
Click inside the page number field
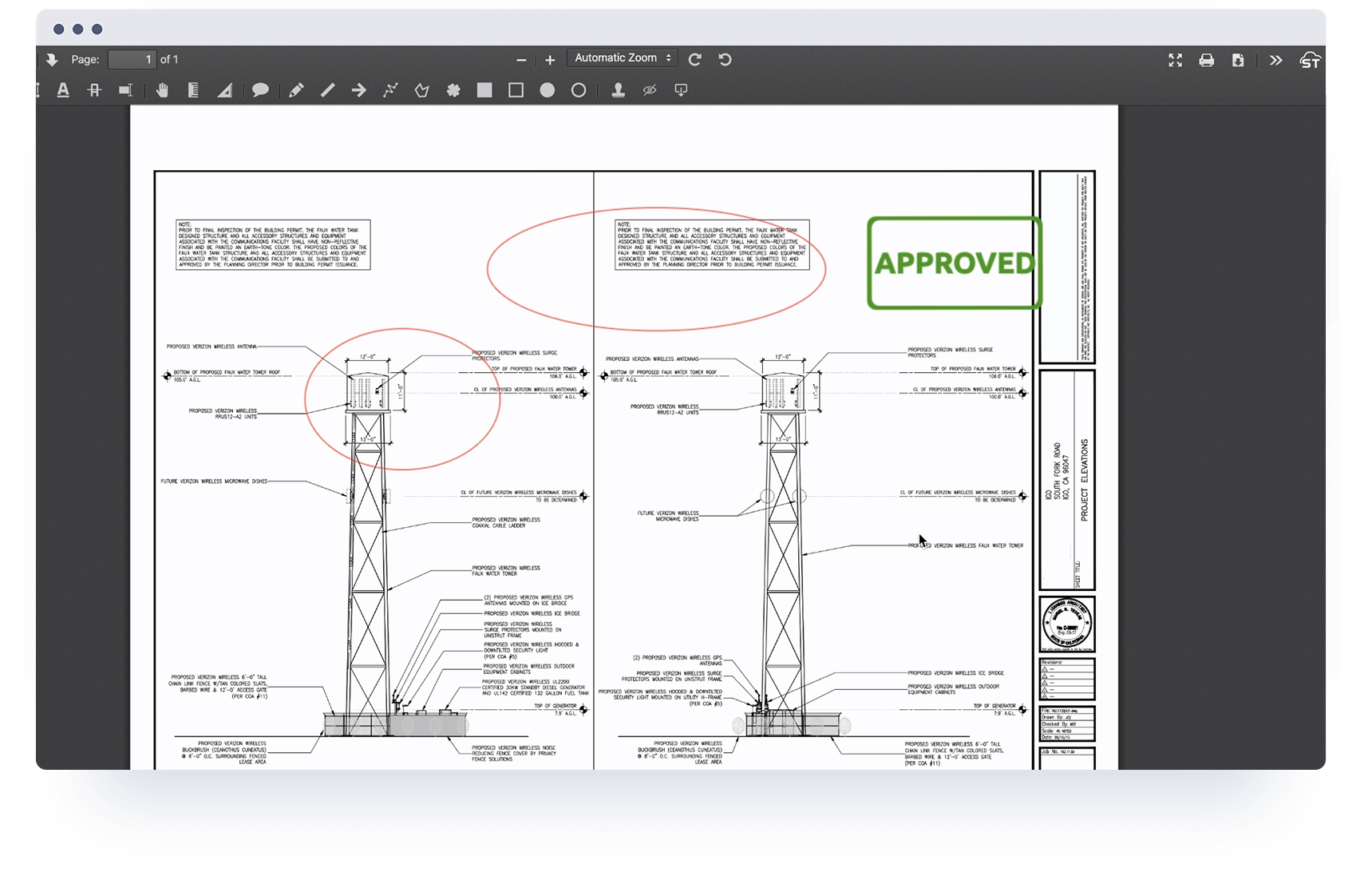tap(130, 59)
